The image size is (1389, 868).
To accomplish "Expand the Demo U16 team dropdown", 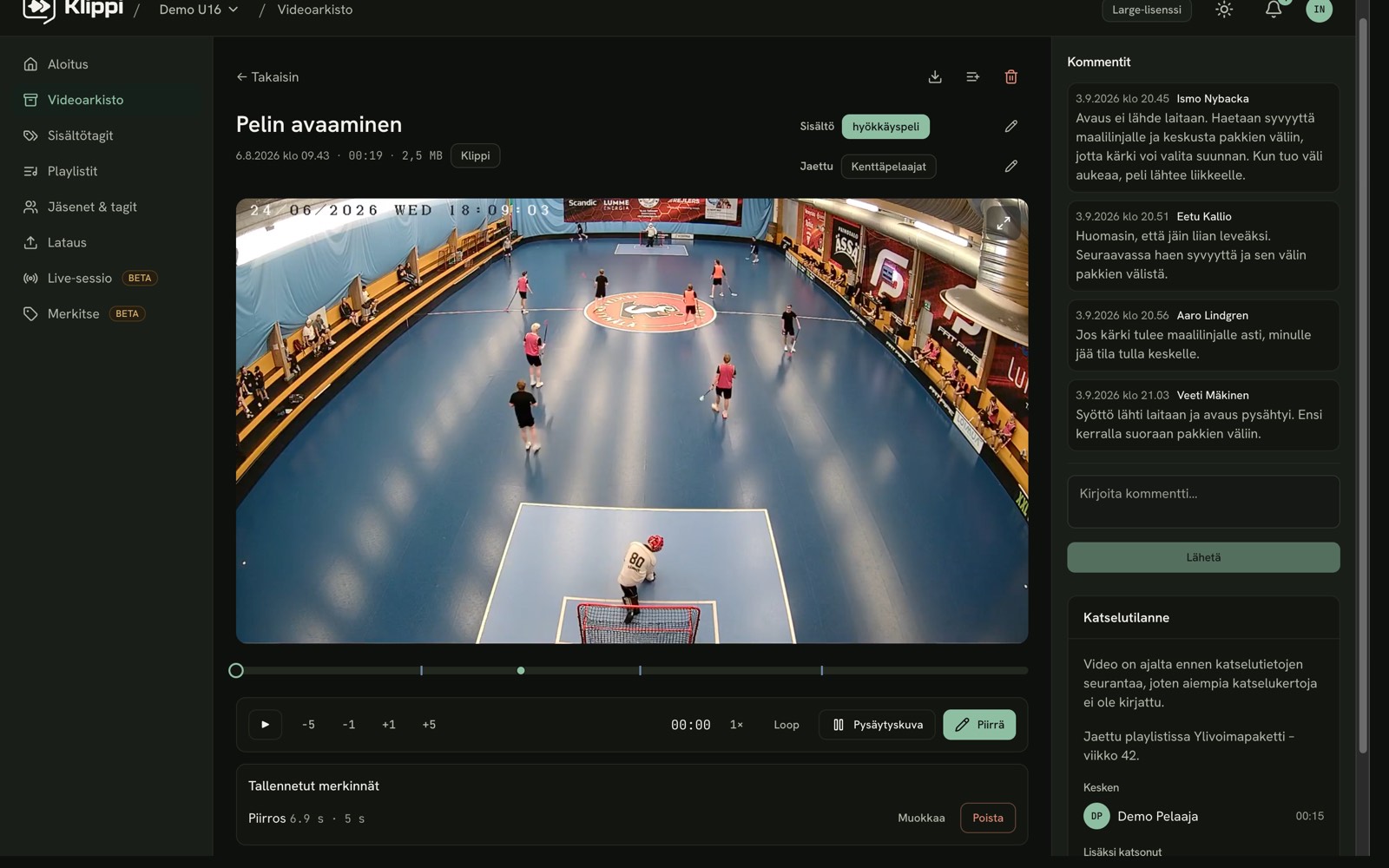I will point(199,10).
